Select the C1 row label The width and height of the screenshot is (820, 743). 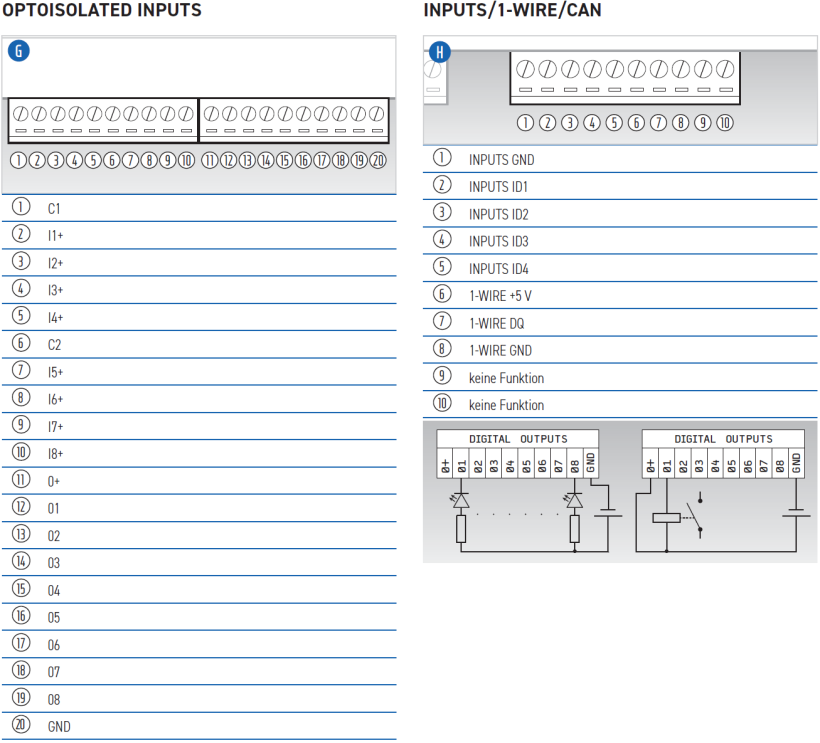[x=54, y=209]
